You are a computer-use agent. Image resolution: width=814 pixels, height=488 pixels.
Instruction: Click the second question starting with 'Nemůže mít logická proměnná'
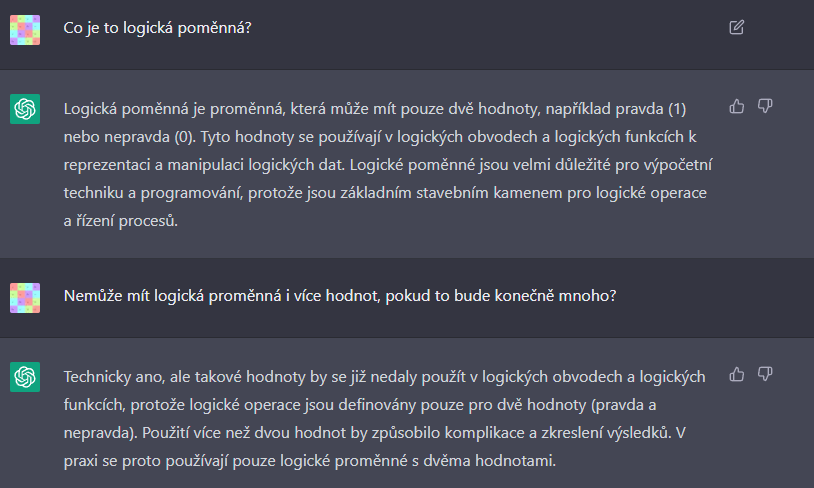pos(339,296)
